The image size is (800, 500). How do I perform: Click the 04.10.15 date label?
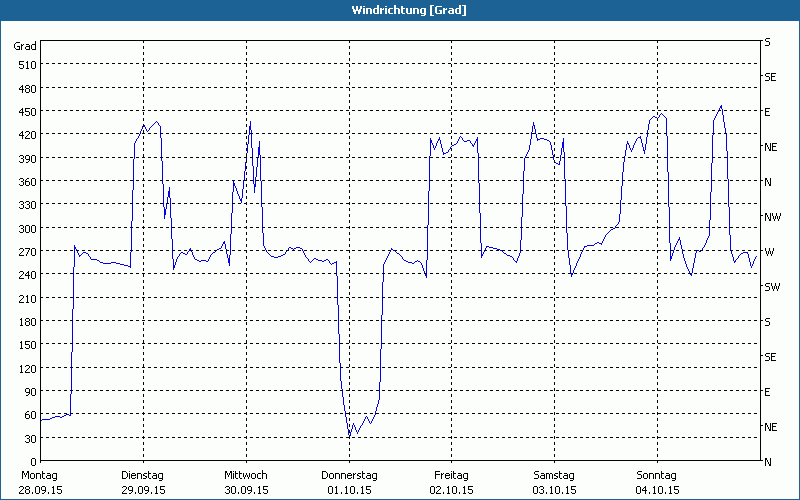(x=657, y=490)
